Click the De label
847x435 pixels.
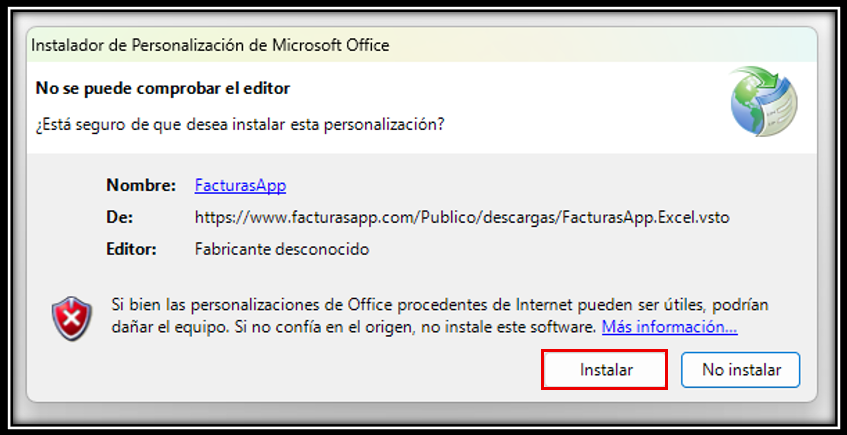(x=119, y=217)
